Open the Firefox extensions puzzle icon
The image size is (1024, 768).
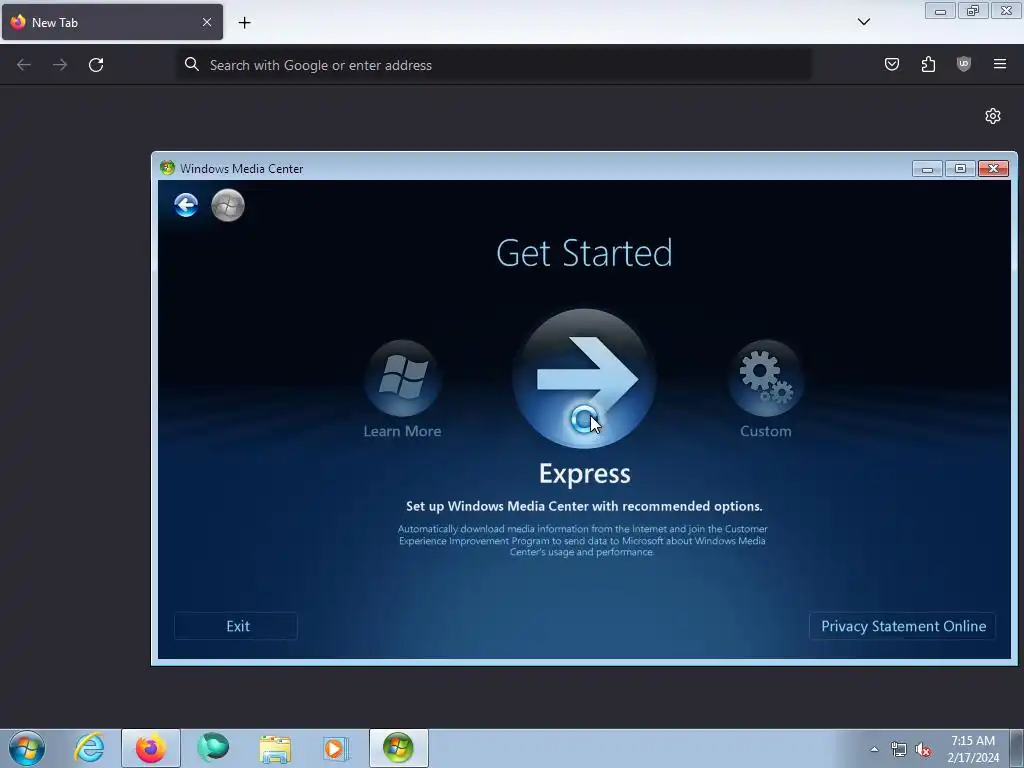click(x=928, y=64)
